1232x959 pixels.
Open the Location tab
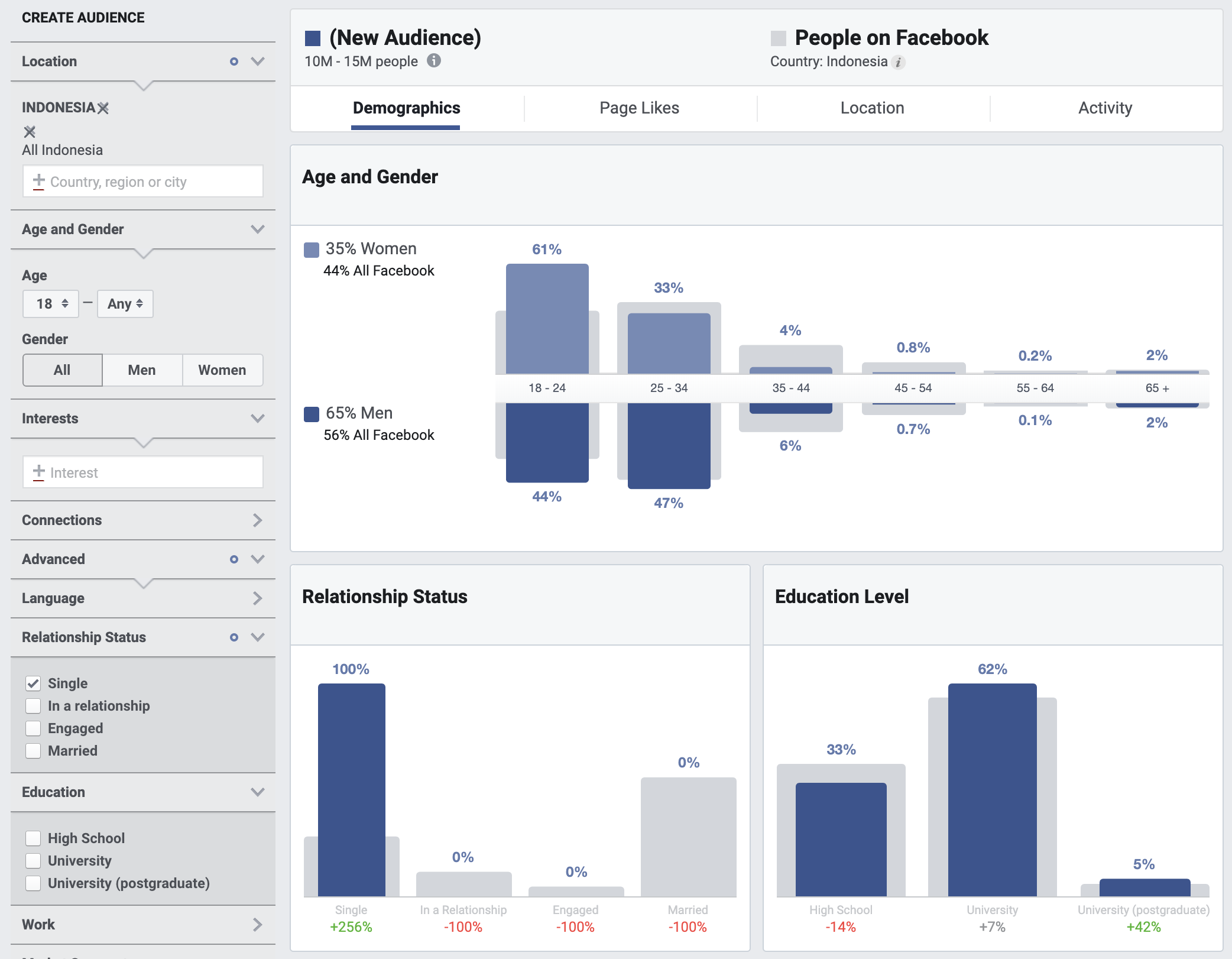tap(873, 108)
